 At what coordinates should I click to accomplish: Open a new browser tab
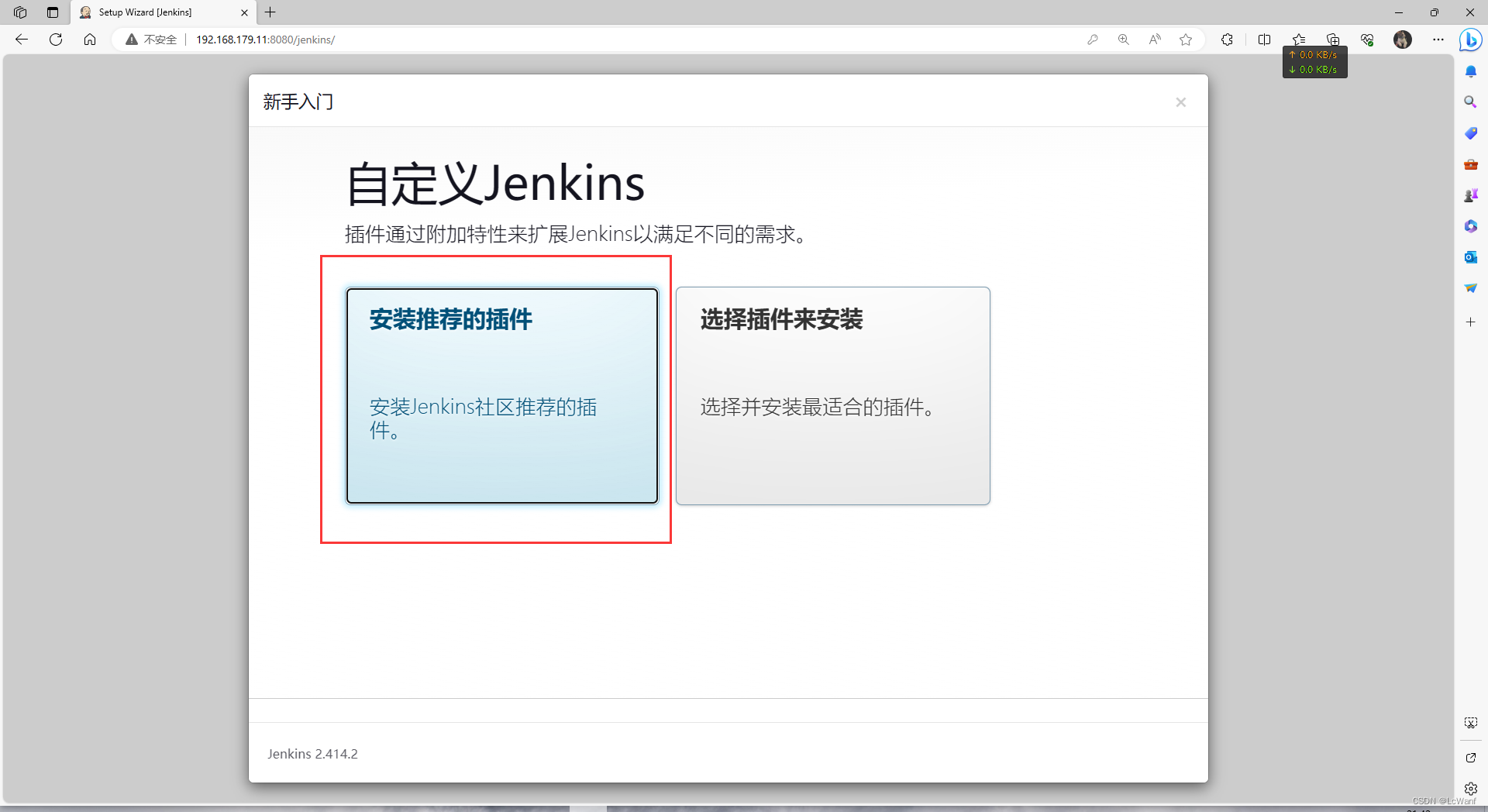pos(270,12)
